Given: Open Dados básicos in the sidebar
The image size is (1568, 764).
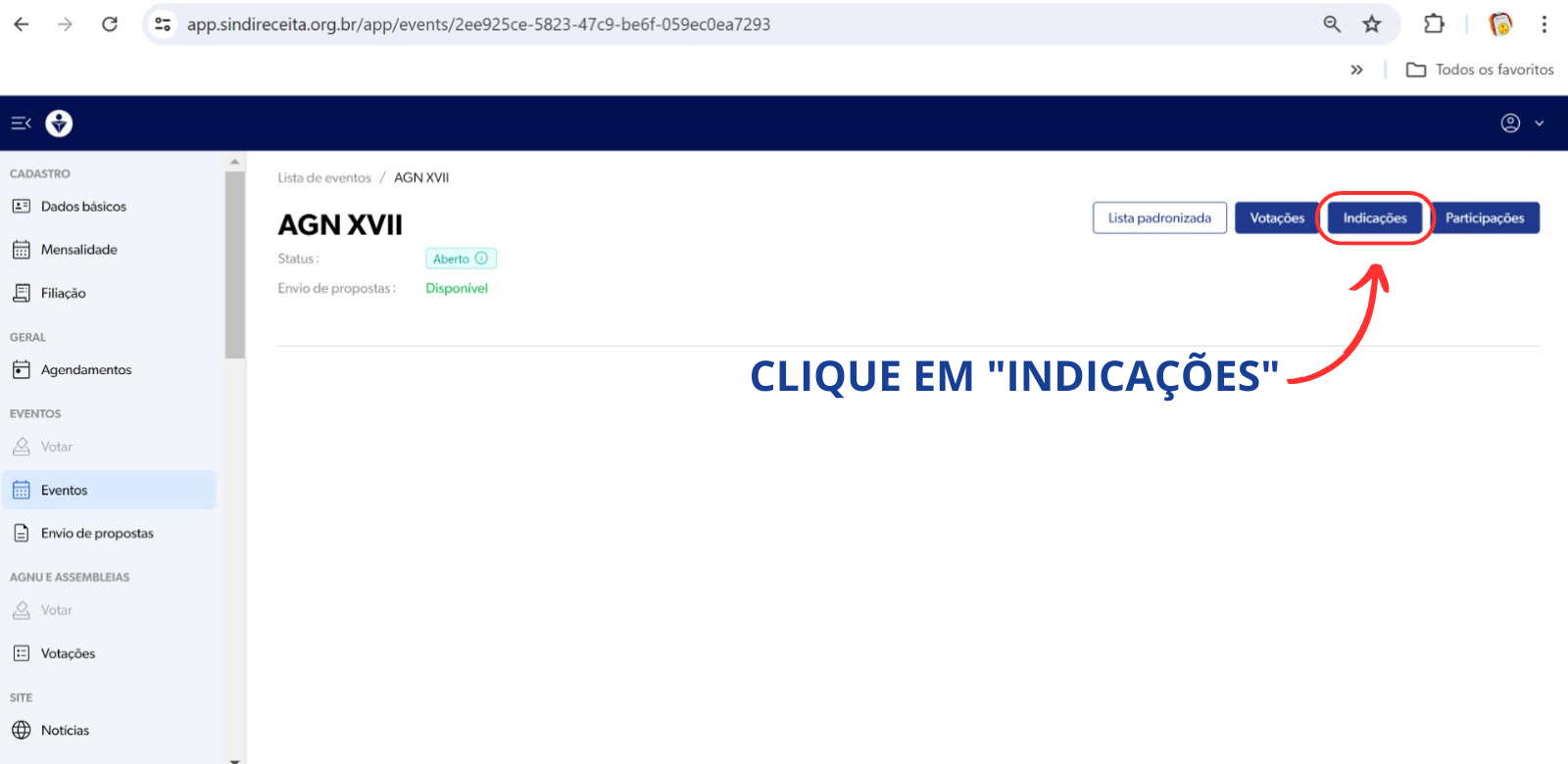Looking at the screenshot, I should 83,207.
